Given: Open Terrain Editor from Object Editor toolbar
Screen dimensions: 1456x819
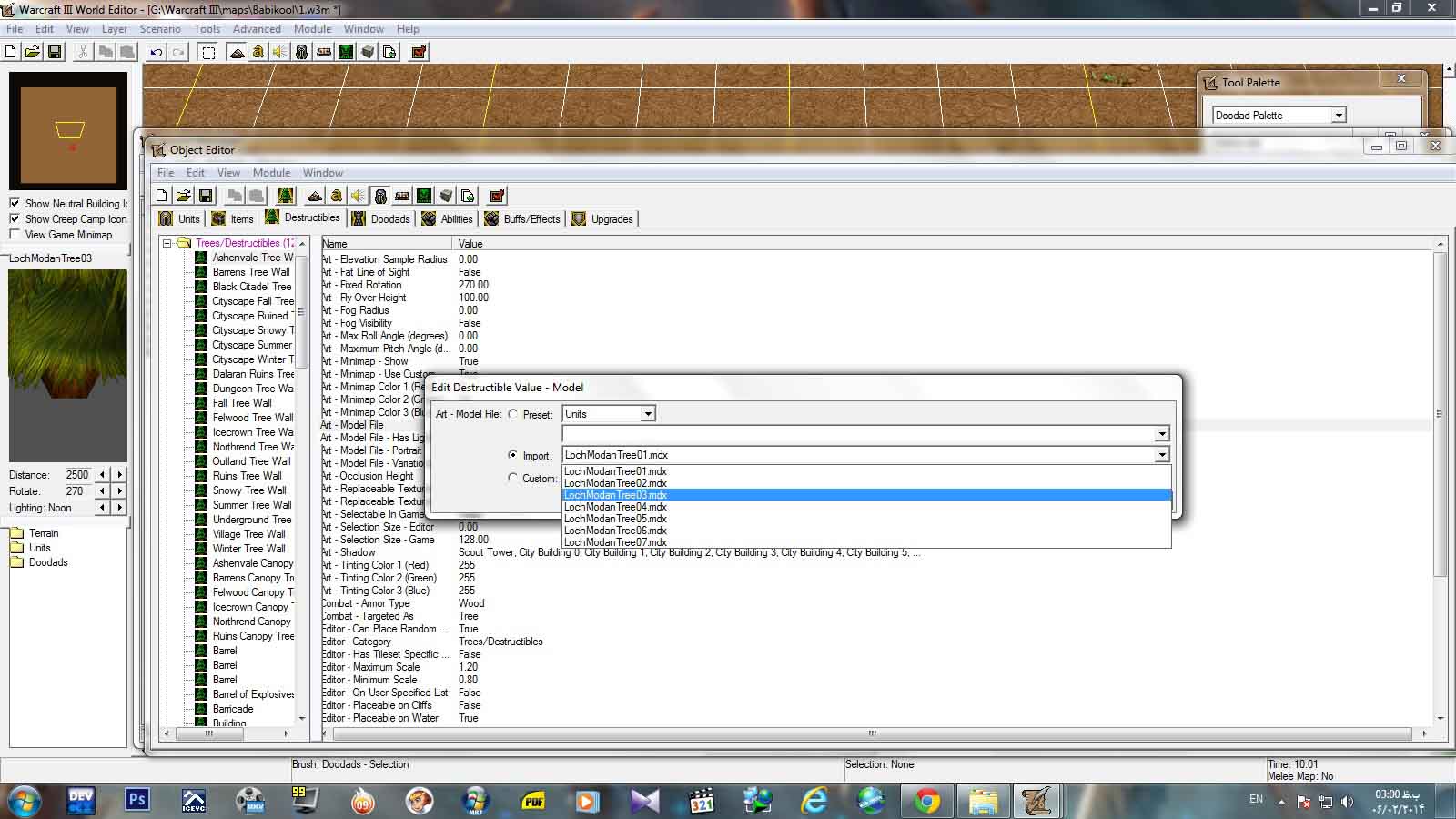Looking at the screenshot, I should pos(315,196).
